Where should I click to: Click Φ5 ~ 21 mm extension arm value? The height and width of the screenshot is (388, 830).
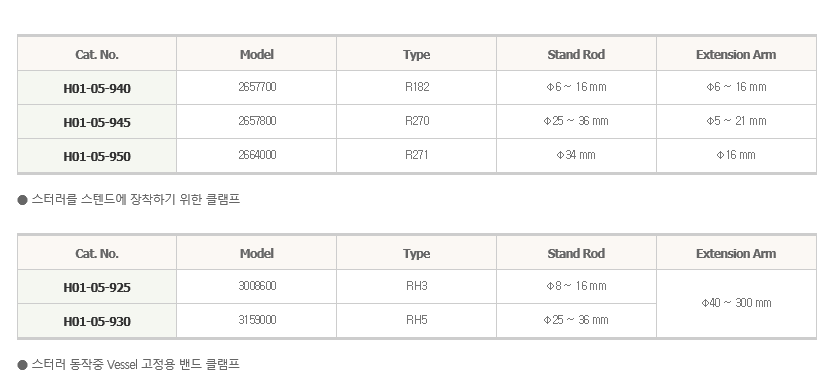click(736, 121)
